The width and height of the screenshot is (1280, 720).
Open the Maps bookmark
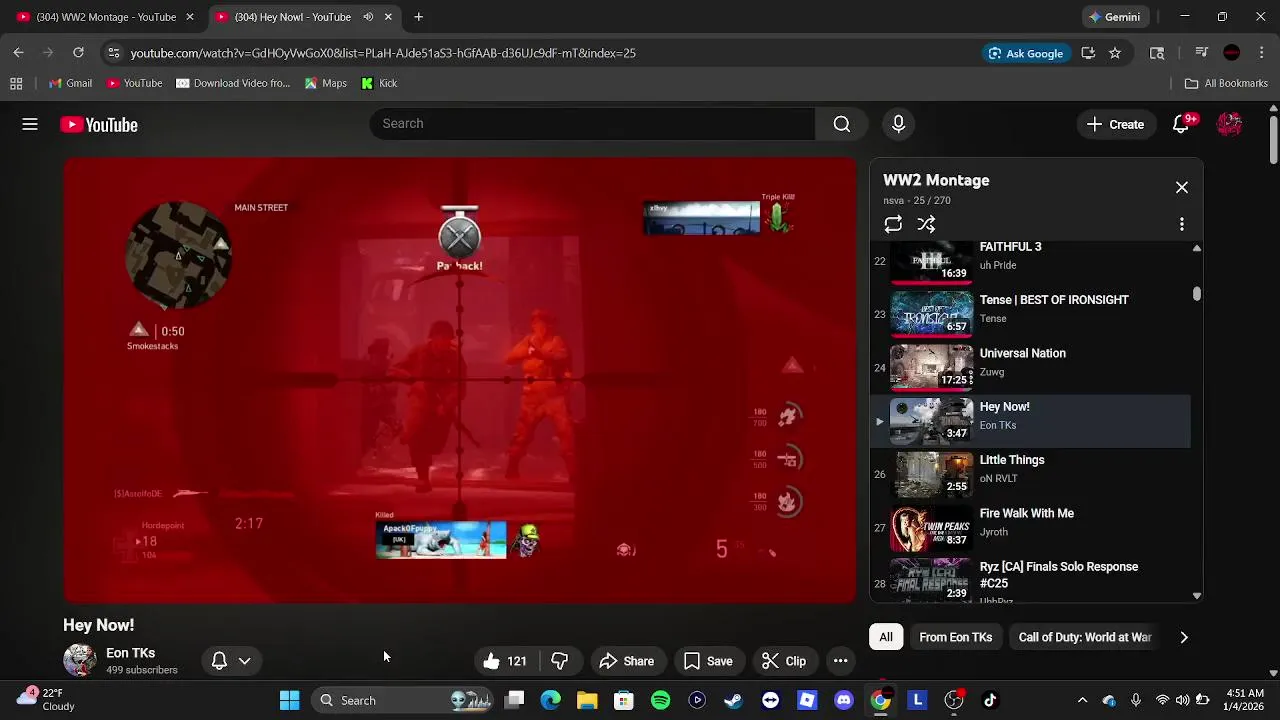(326, 83)
